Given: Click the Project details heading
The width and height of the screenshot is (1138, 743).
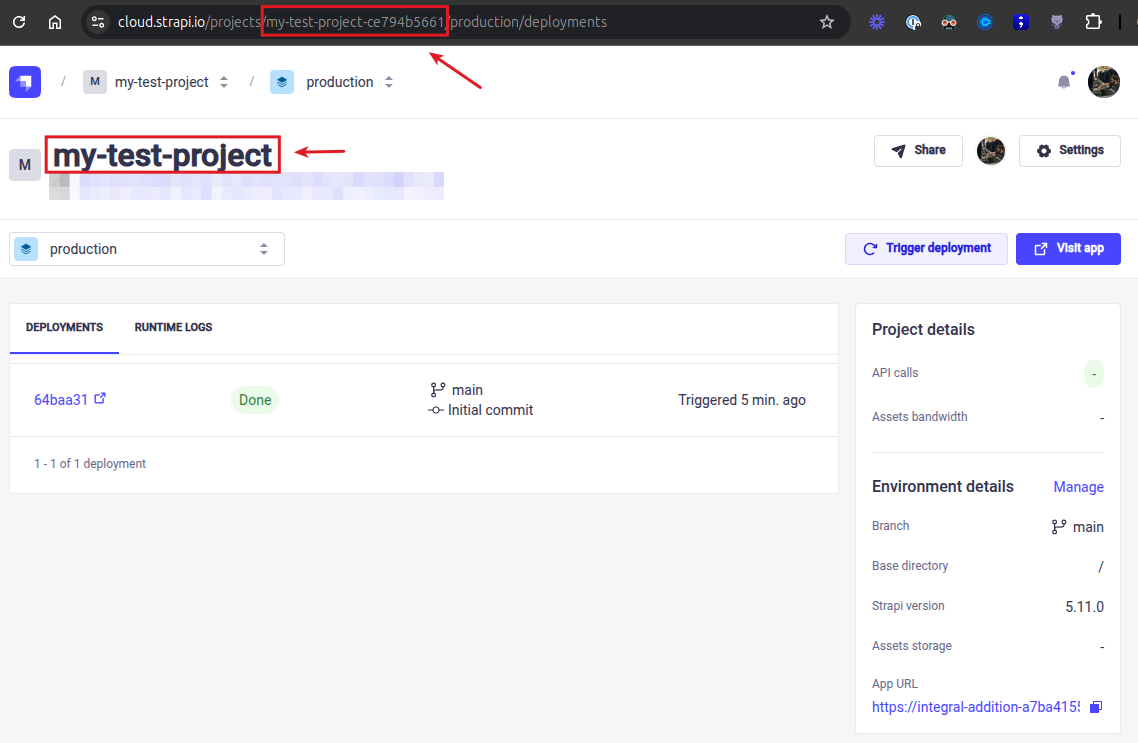Looking at the screenshot, I should click(x=923, y=329).
